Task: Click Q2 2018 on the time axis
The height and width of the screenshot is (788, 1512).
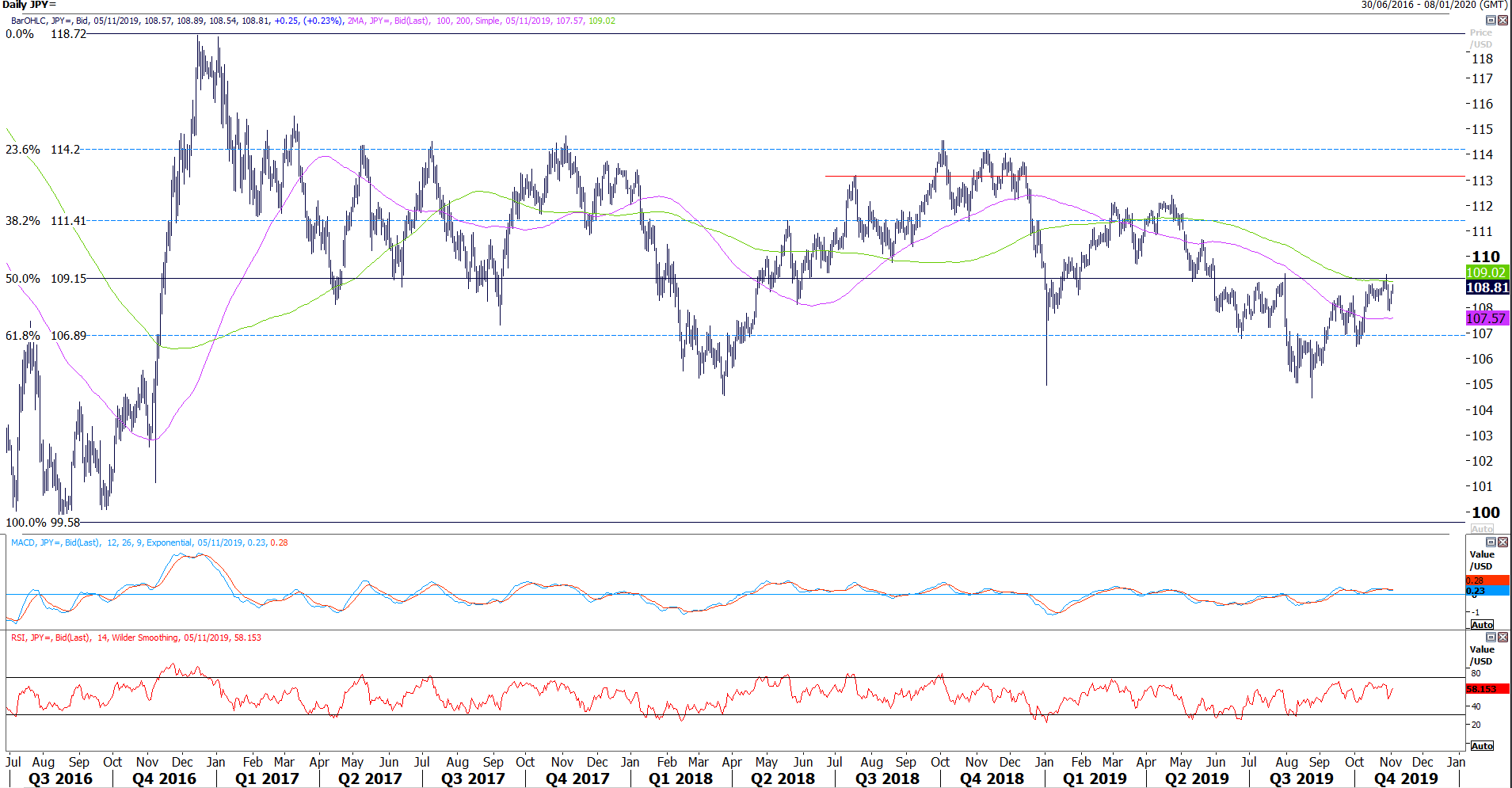Action: click(783, 778)
